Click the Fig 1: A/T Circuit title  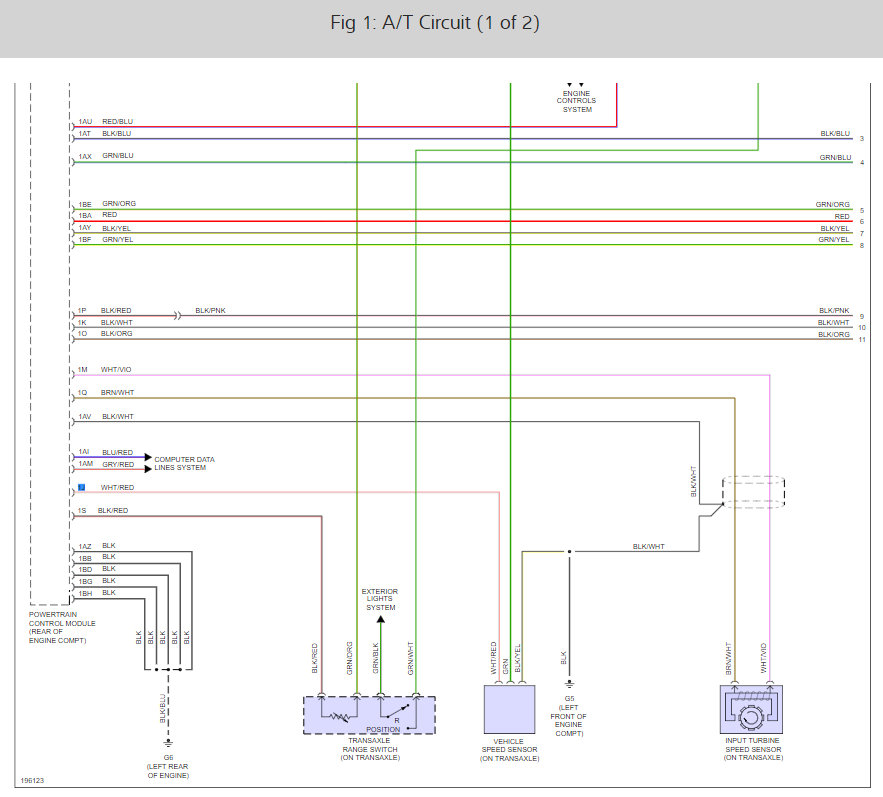pyautogui.click(x=435, y=23)
